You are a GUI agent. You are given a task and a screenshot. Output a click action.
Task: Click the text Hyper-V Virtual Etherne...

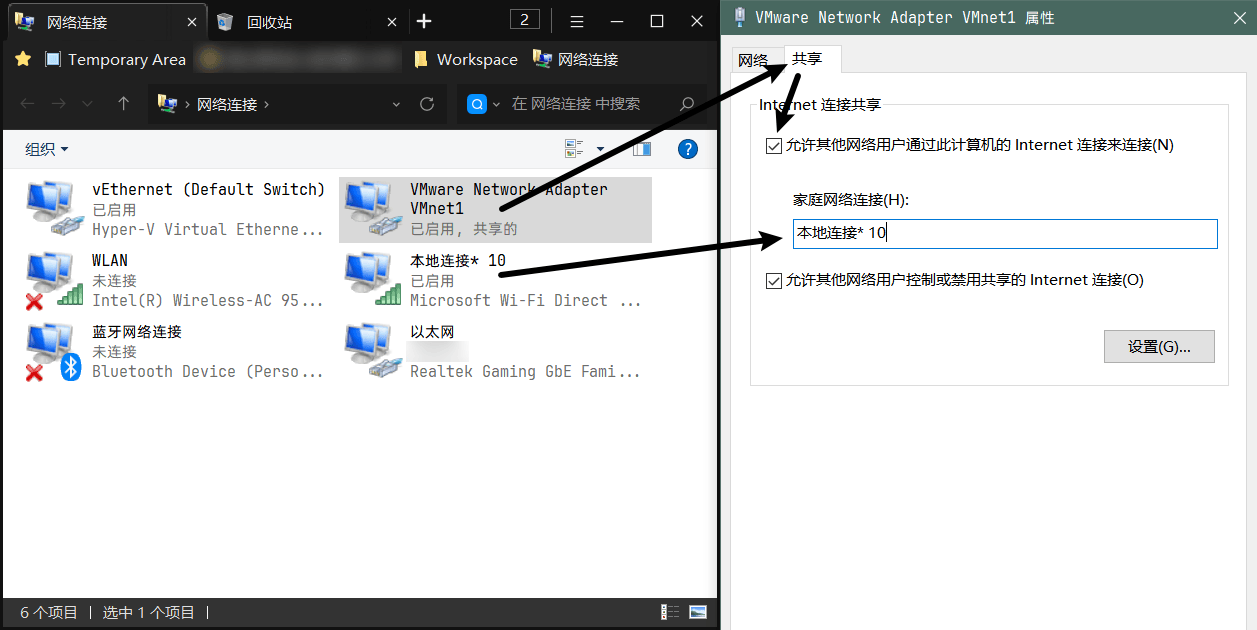208,230
